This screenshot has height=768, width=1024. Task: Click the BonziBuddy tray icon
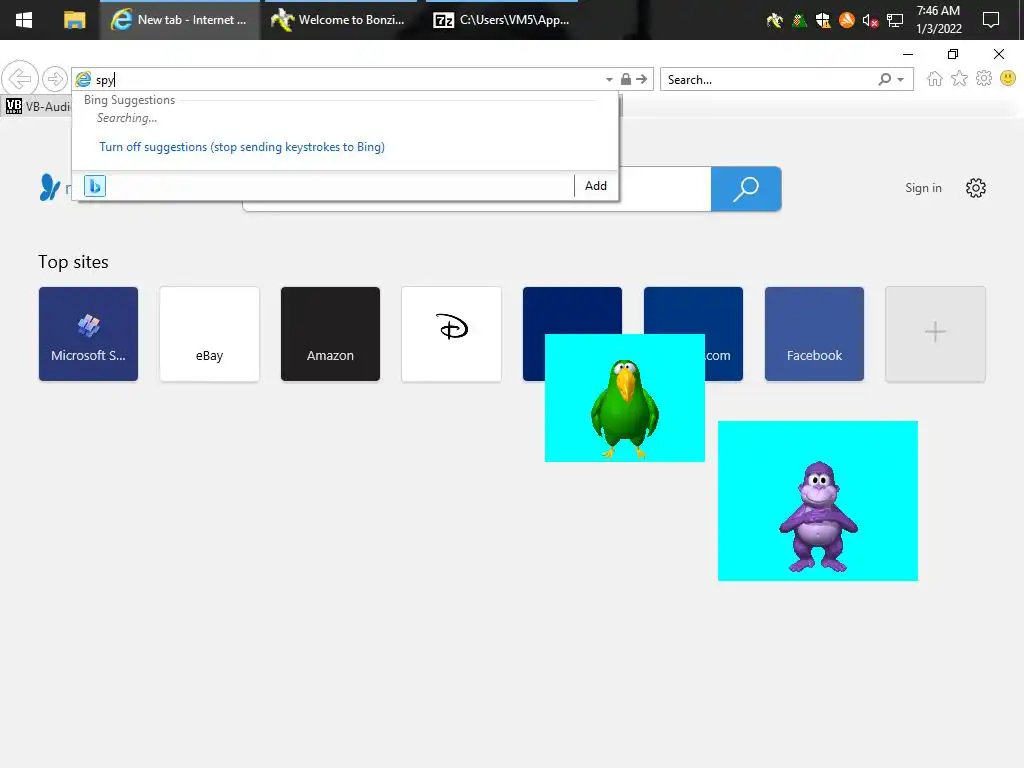pyautogui.click(x=775, y=21)
